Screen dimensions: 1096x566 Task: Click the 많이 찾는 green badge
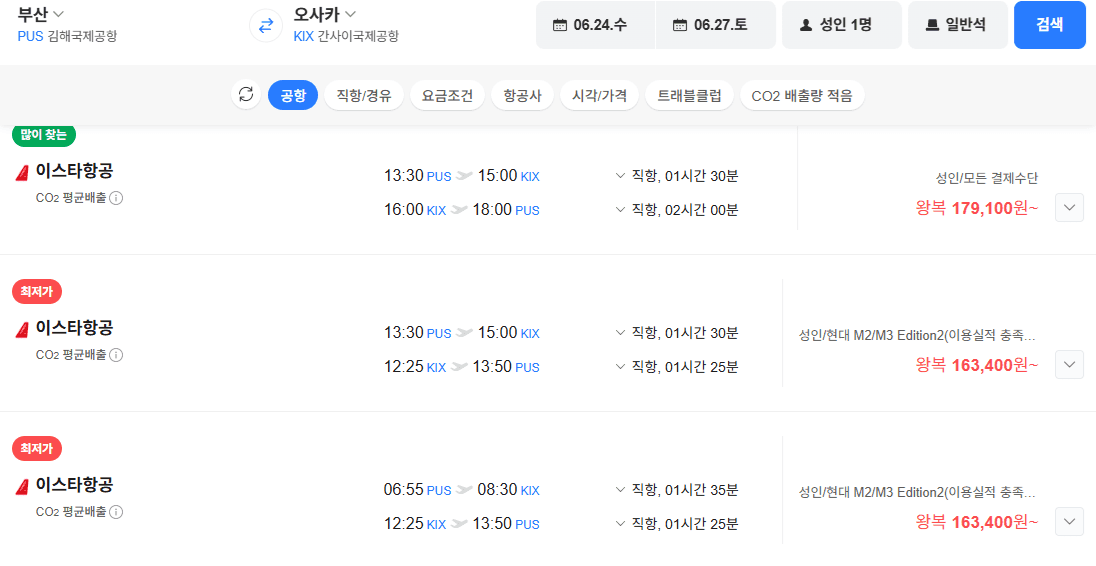(x=43, y=135)
